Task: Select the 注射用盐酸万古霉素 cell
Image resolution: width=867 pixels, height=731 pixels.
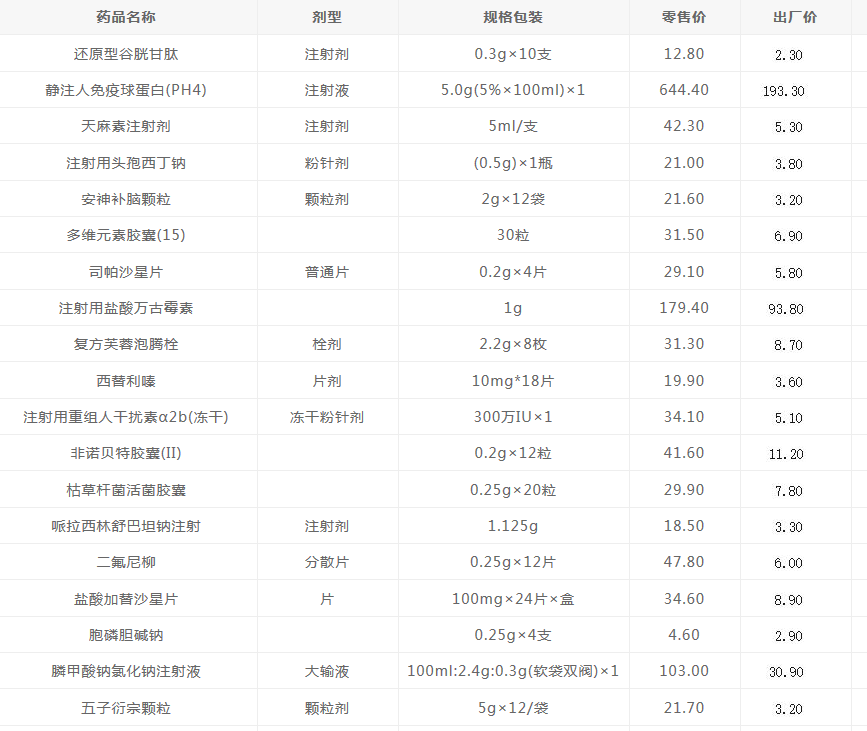Action: click(126, 308)
